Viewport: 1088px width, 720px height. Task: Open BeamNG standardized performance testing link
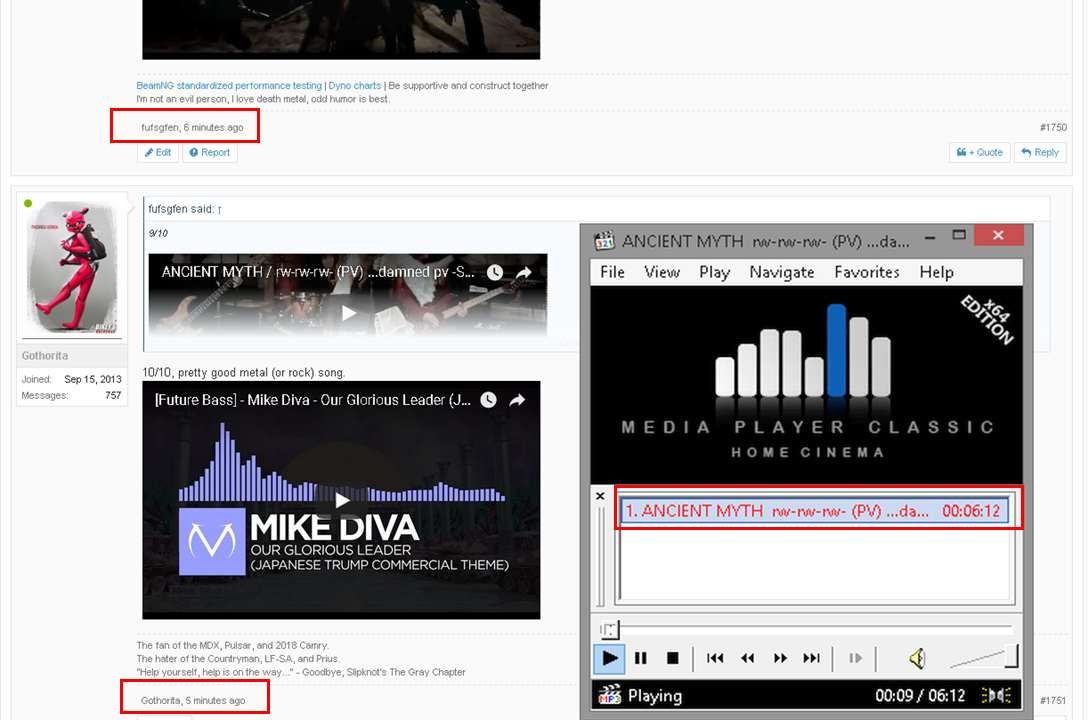click(x=229, y=85)
